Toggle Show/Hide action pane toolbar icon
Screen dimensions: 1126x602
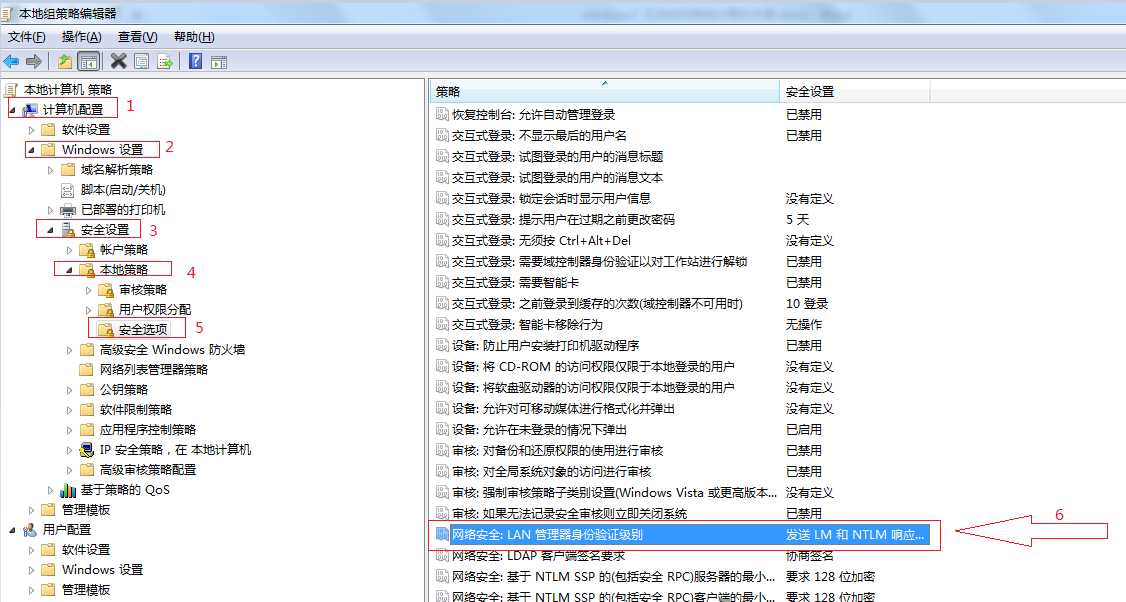click(x=219, y=62)
